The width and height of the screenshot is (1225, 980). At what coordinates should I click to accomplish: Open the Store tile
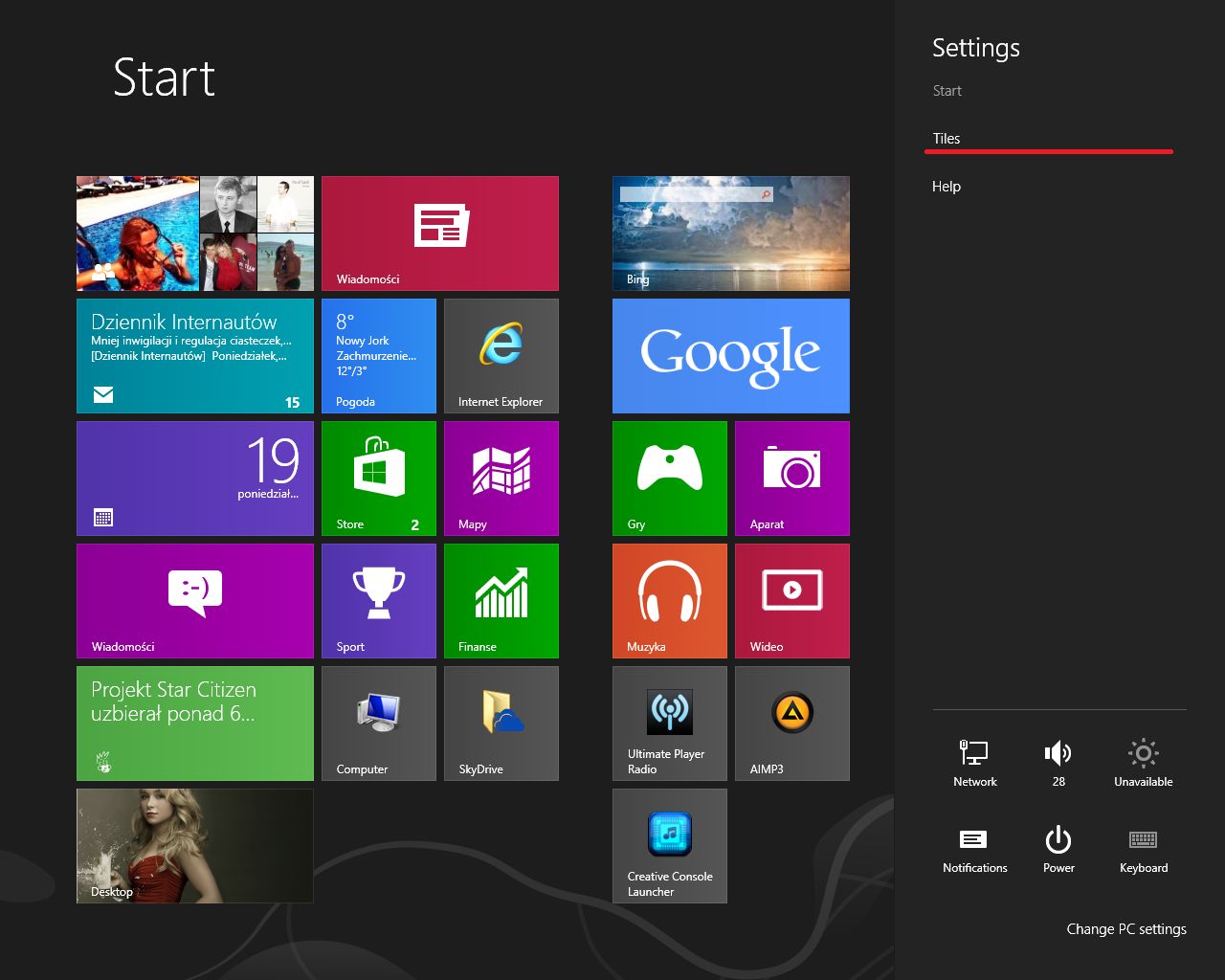pos(379,479)
